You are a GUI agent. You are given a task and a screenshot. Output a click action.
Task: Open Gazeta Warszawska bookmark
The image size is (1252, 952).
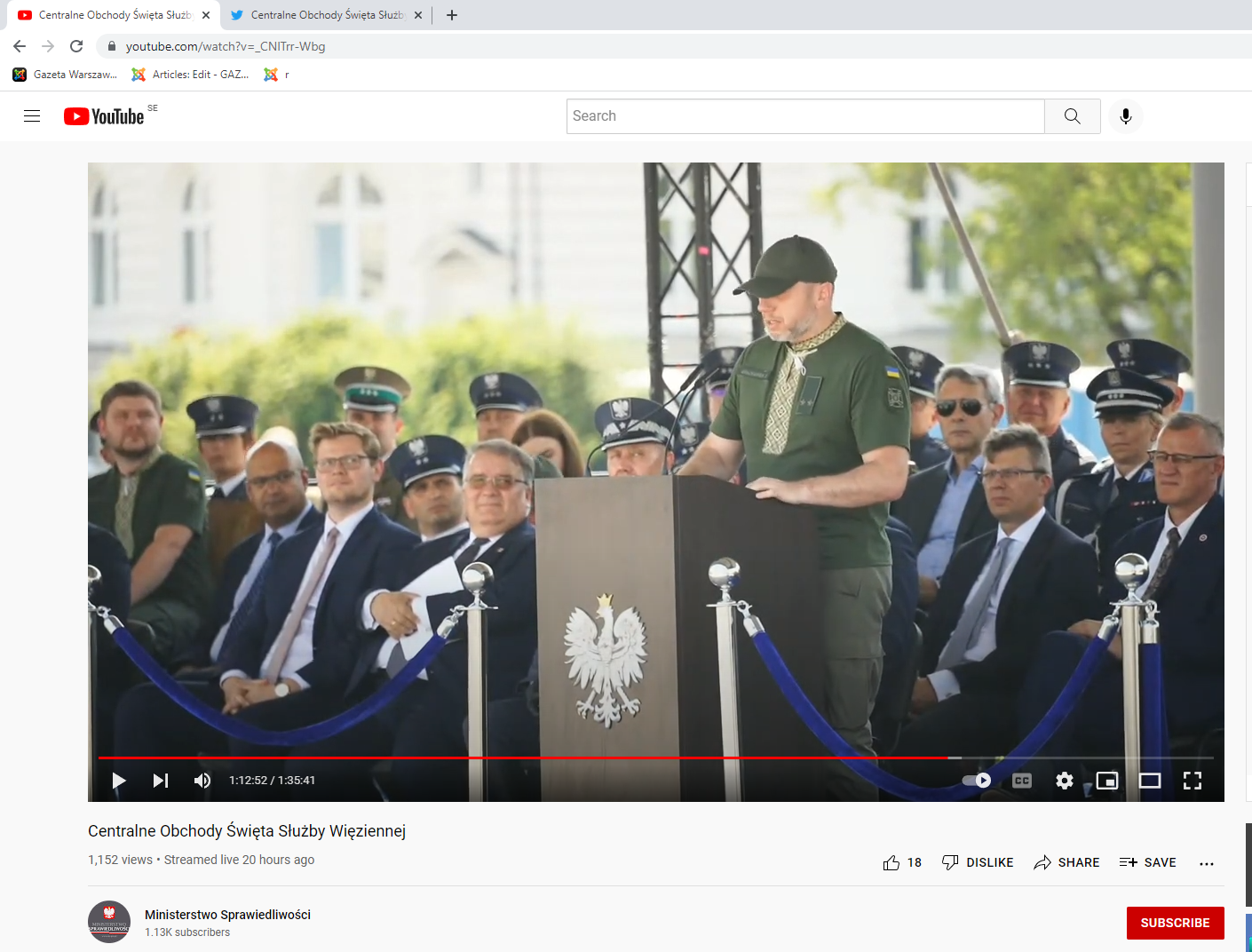65,75
